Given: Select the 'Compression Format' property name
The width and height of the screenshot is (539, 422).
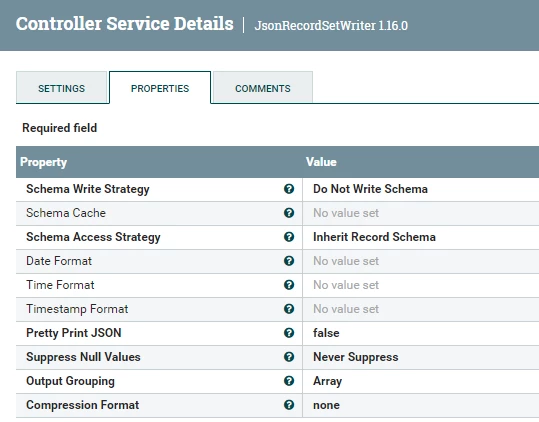Looking at the screenshot, I should click(83, 405).
